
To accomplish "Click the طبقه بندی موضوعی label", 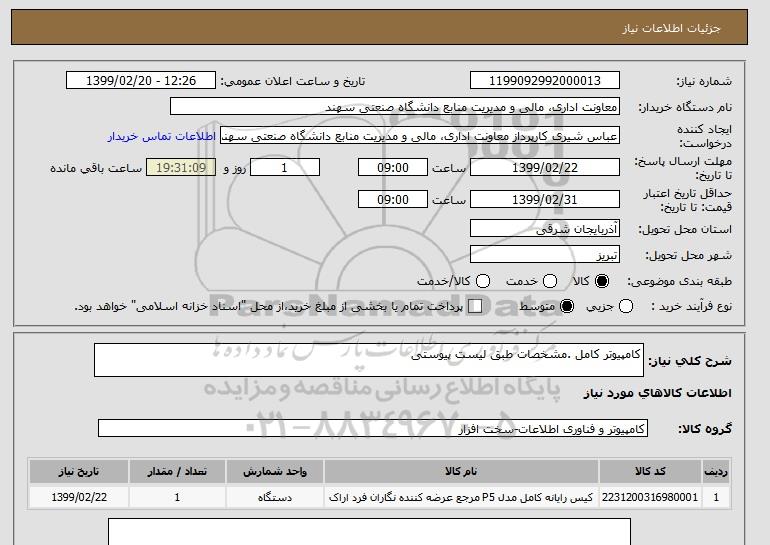I will (680, 281).
